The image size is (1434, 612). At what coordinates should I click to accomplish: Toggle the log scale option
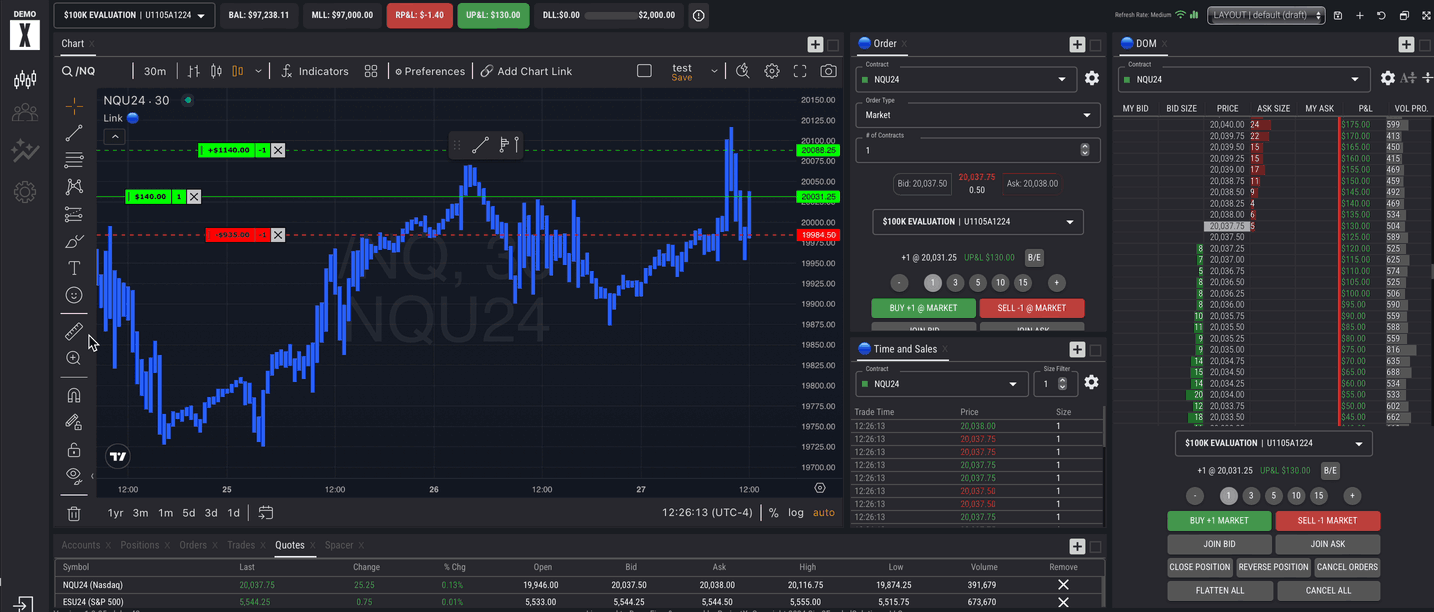795,513
